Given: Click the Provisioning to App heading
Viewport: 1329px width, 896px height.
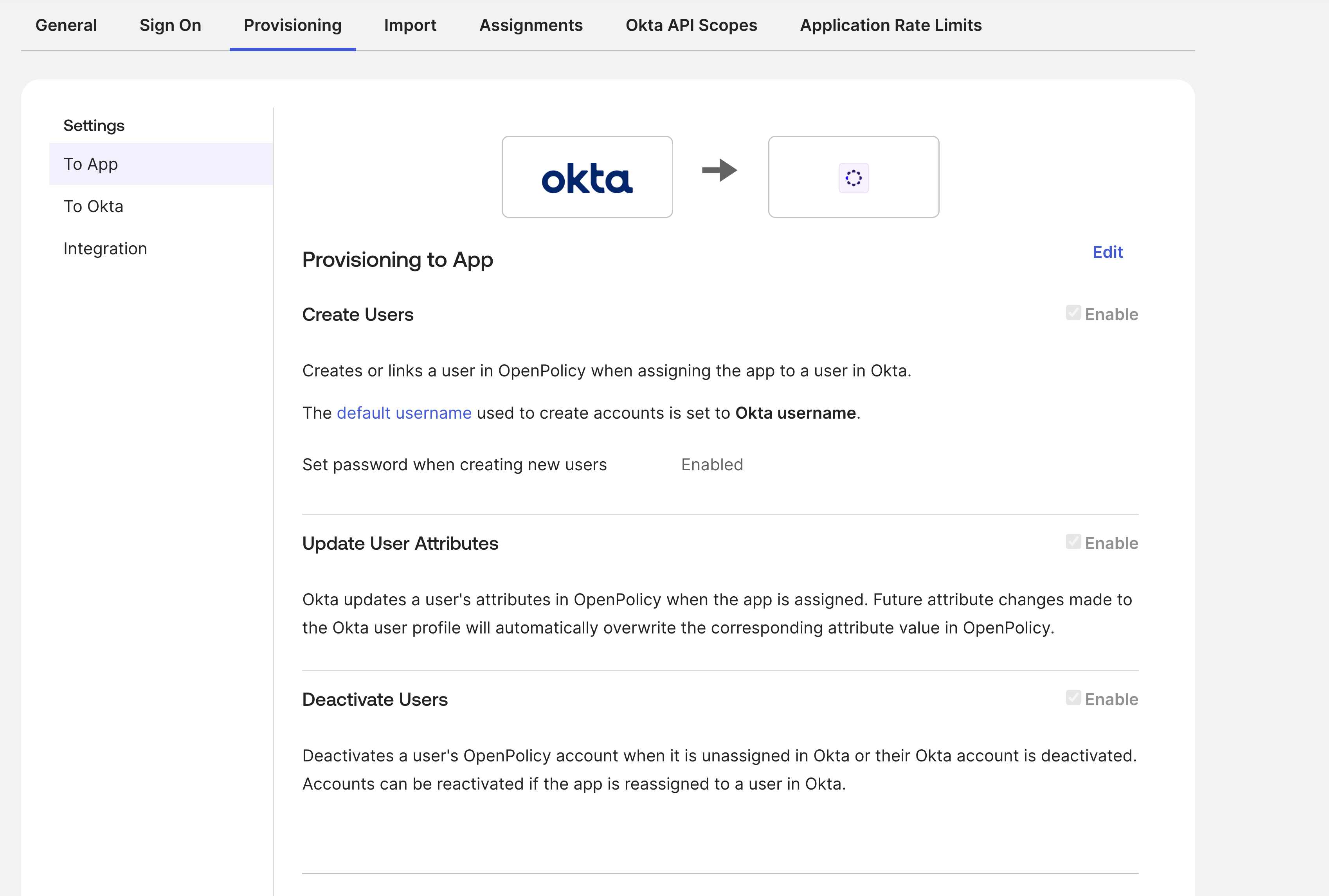Looking at the screenshot, I should click(x=397, y=260).
